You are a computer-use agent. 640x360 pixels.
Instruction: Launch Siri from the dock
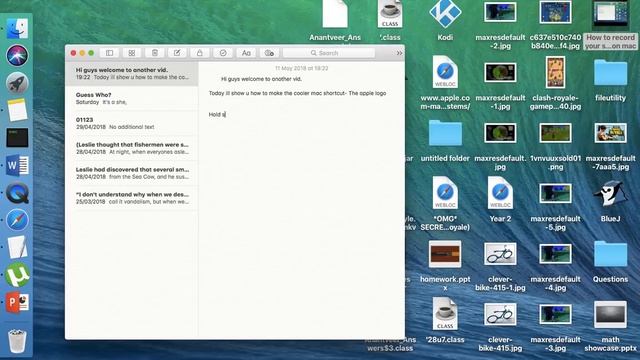[17, 56]
